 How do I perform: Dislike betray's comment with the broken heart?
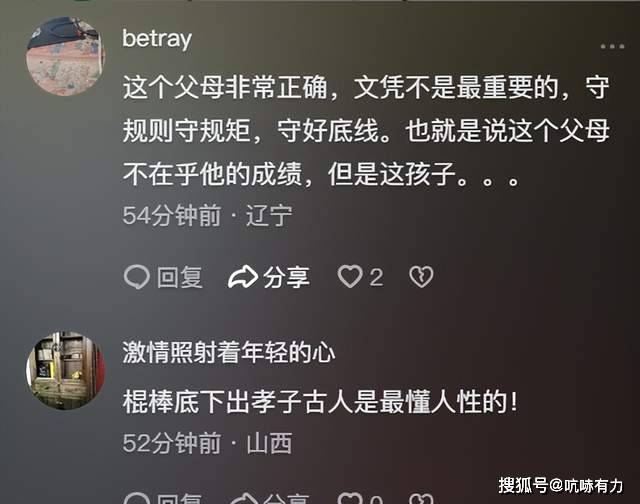pos(421,277)
